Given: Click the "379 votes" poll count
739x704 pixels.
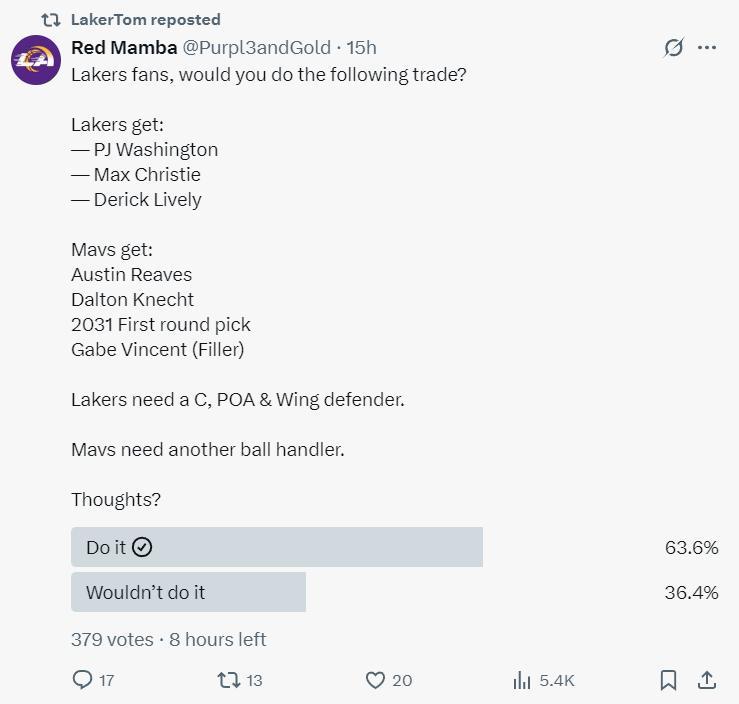Looking at the screenshot, I should tap(112, 639).
